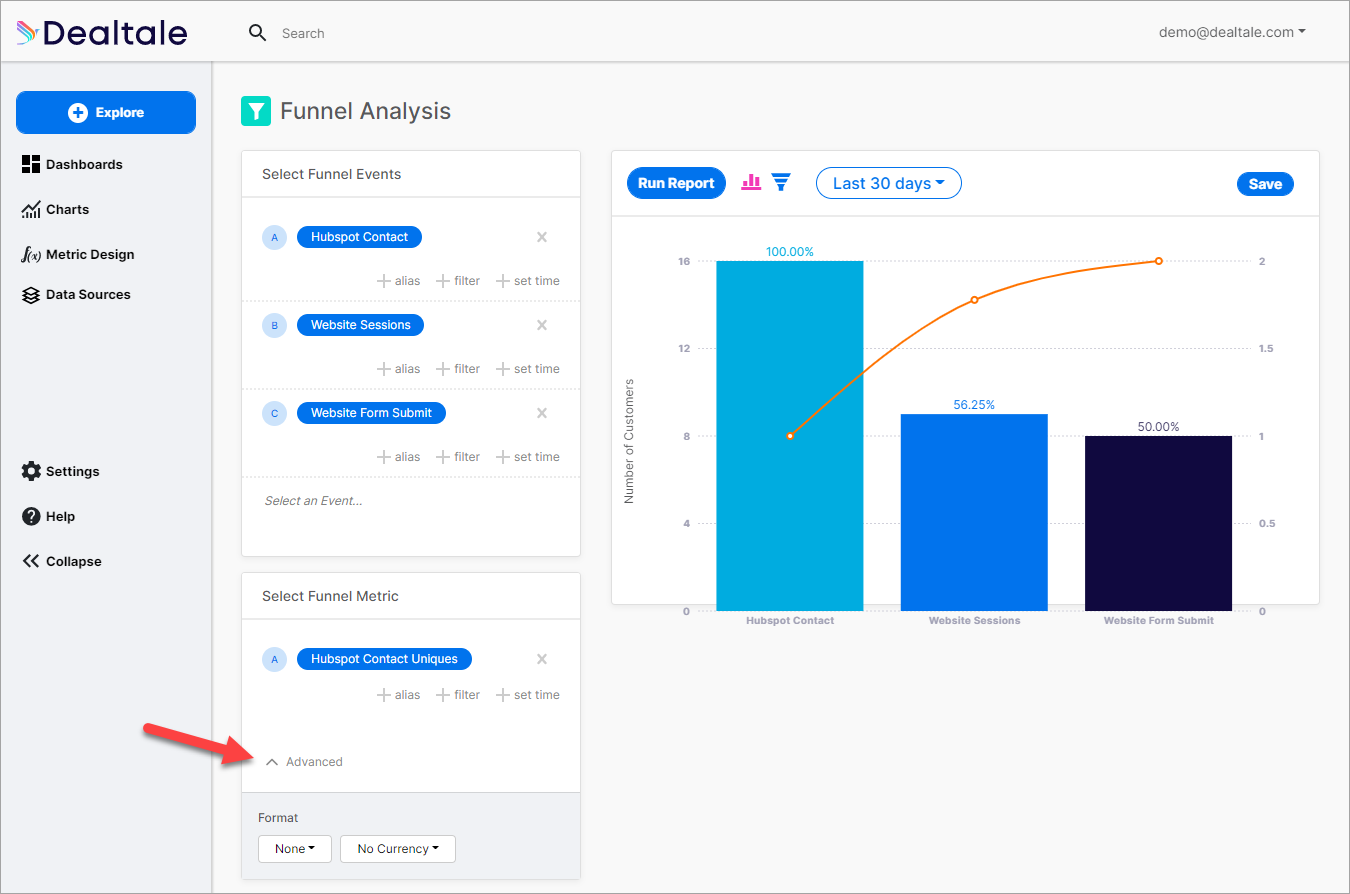Set time for Website Form Submit event

pos(528,457)
